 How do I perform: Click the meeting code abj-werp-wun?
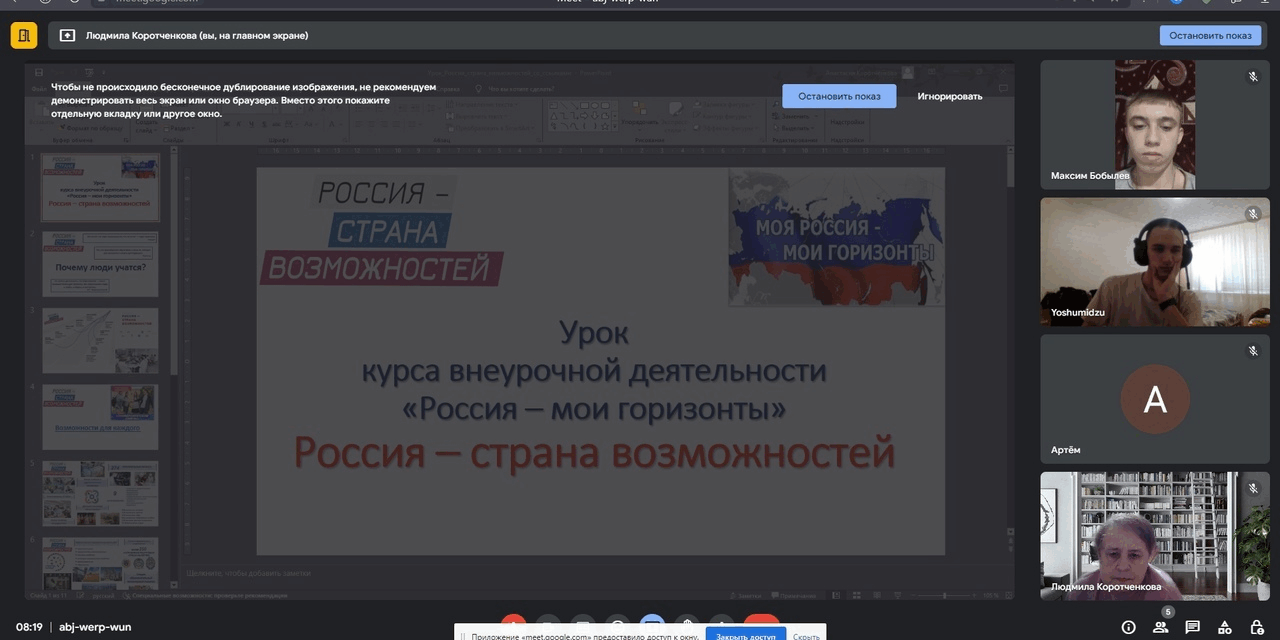coord(95,627)
